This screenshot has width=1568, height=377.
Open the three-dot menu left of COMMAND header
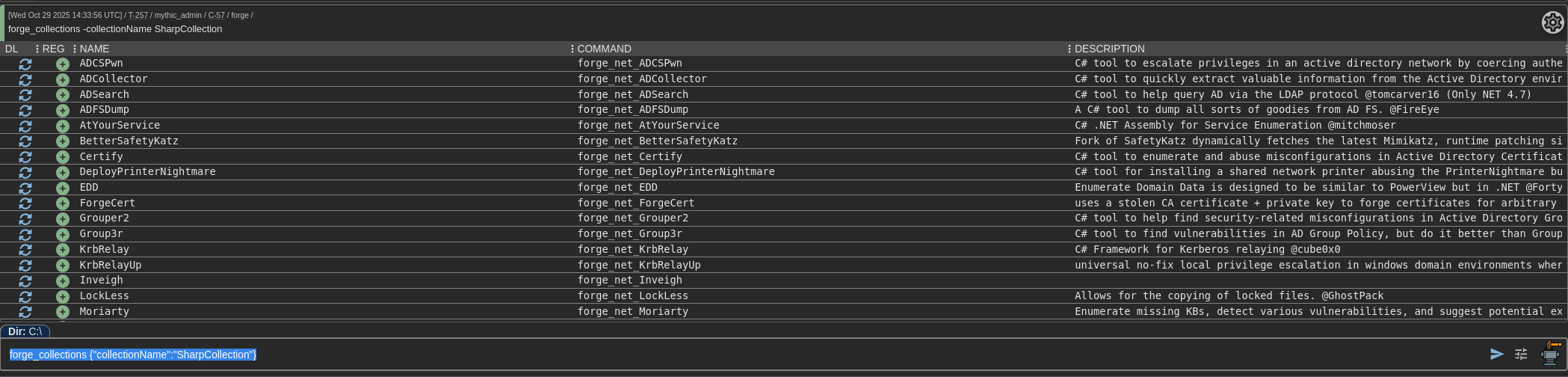click(572, 49)
